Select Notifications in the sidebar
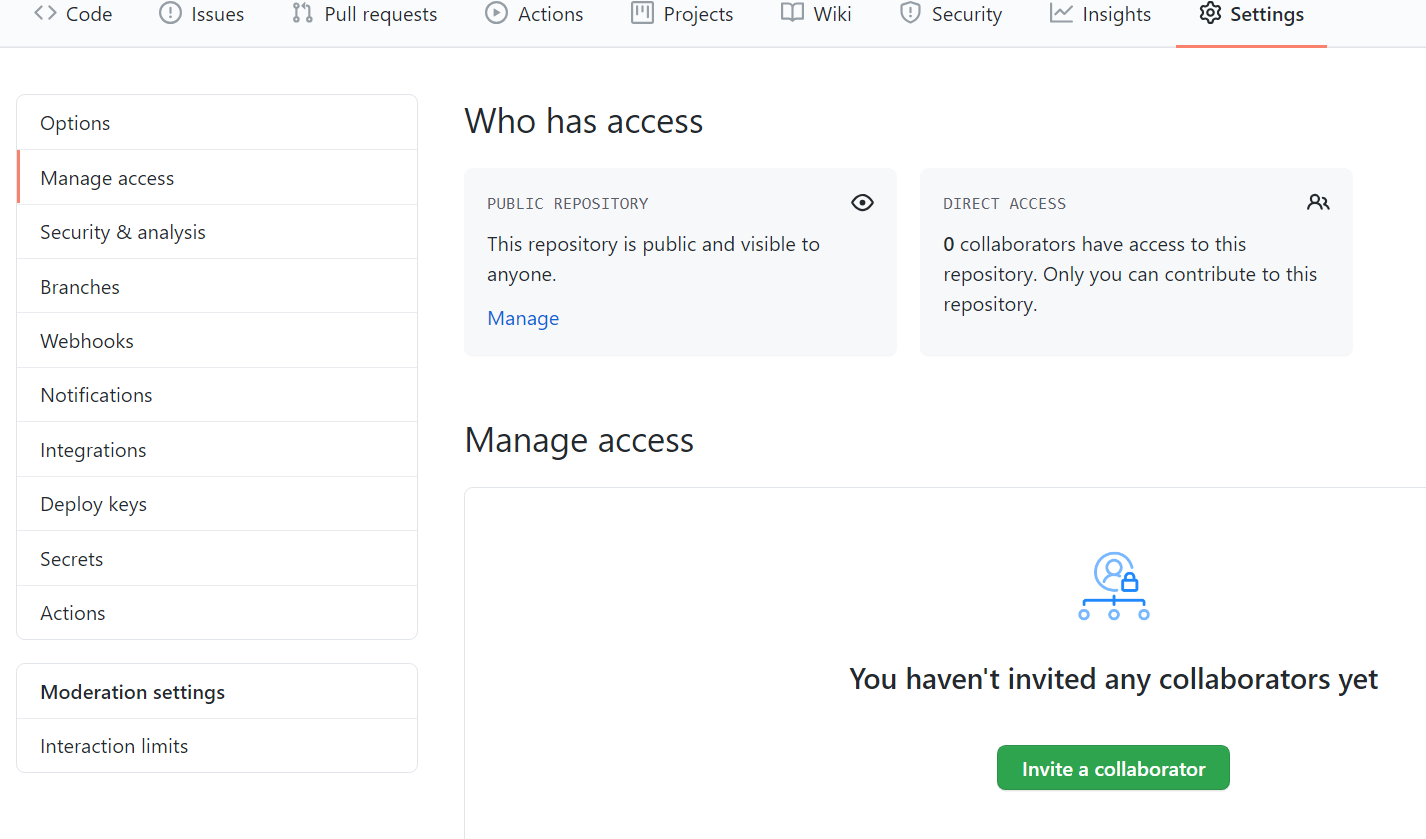Image resolution: width=1426 pixels, height=839 pixels. tap(217, 395)
